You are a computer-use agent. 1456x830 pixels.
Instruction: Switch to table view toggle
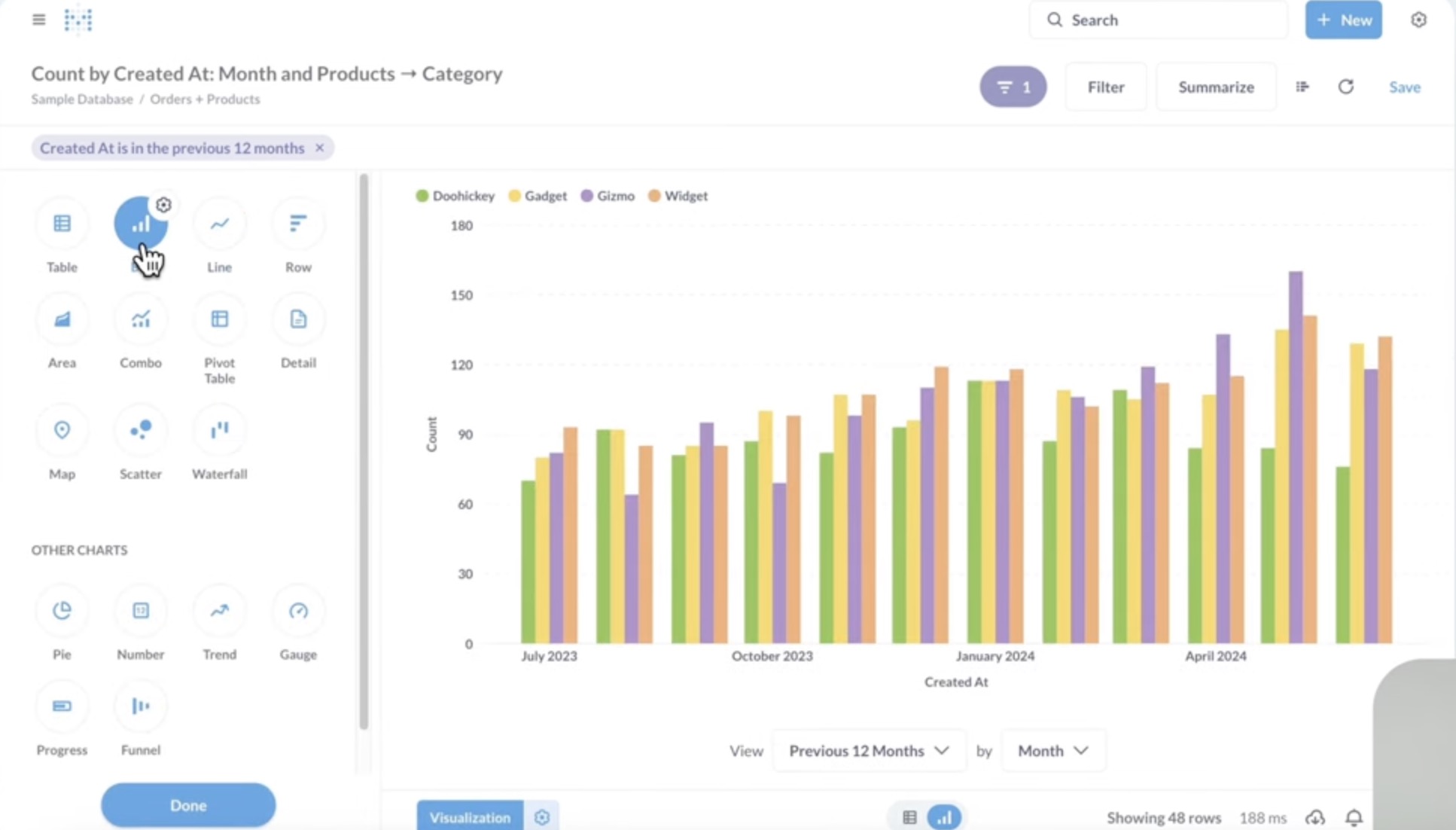tap(909, 817)
